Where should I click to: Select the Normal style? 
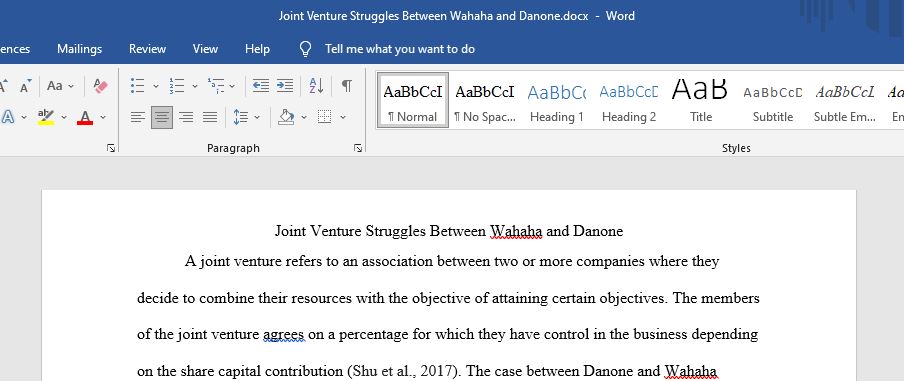tap(413, 99)
